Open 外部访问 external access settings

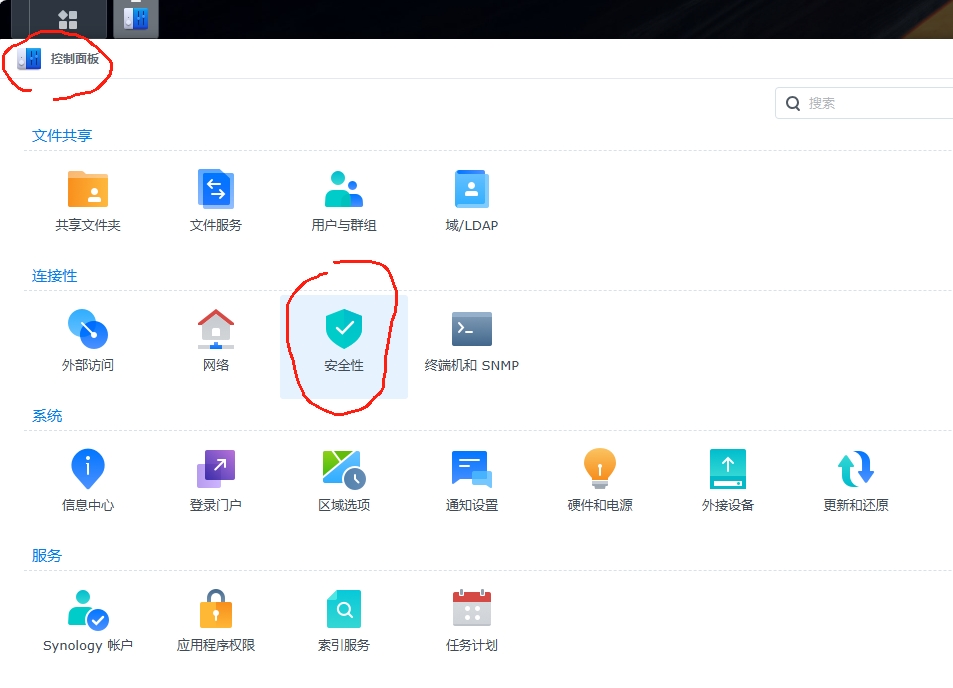point(88,337)
